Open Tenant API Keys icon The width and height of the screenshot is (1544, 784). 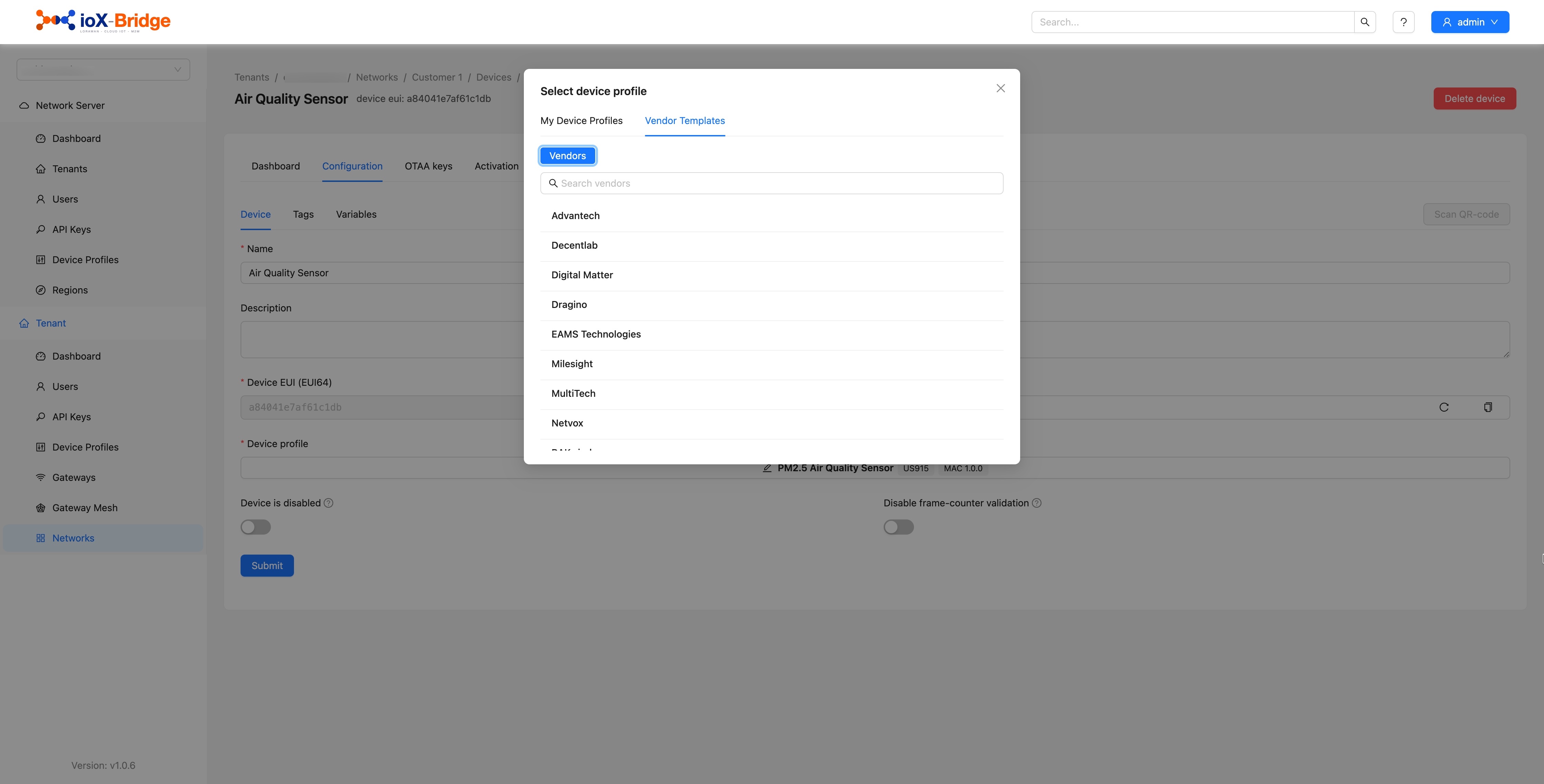click(x=41, y=417)
